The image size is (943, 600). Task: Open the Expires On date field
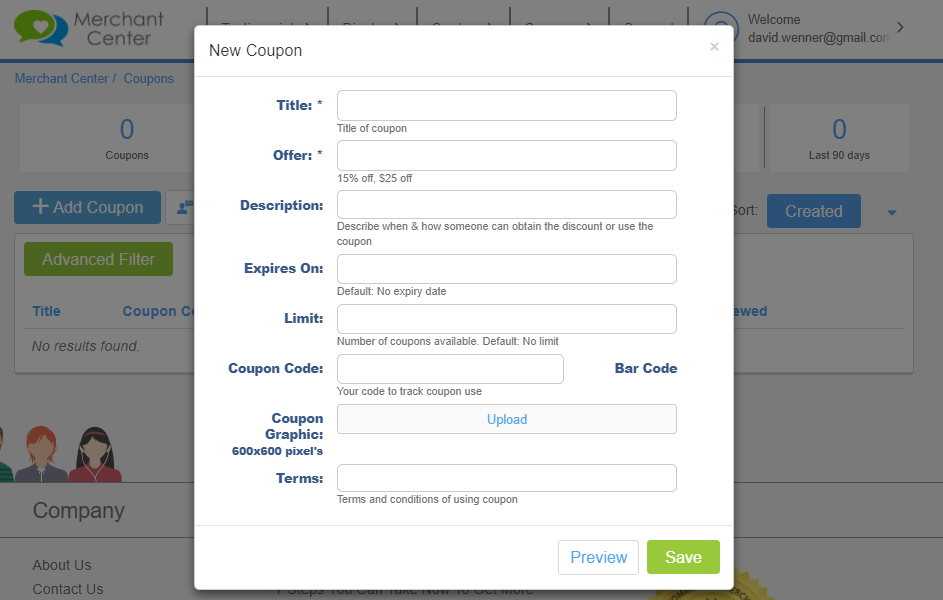(x=506, y=269)
